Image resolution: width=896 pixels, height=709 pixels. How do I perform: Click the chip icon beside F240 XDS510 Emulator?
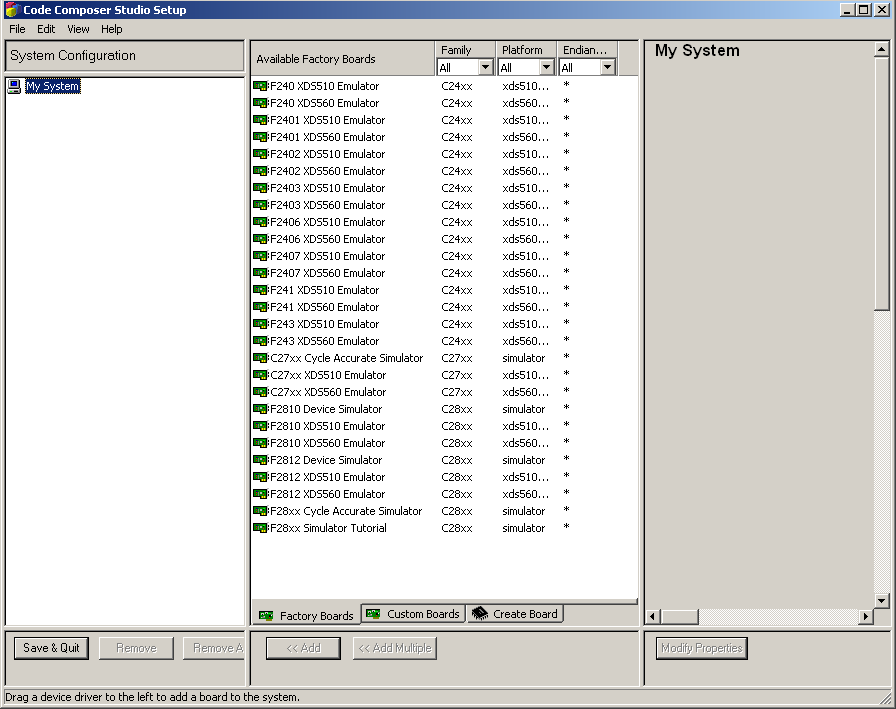(x=260, y=86)
